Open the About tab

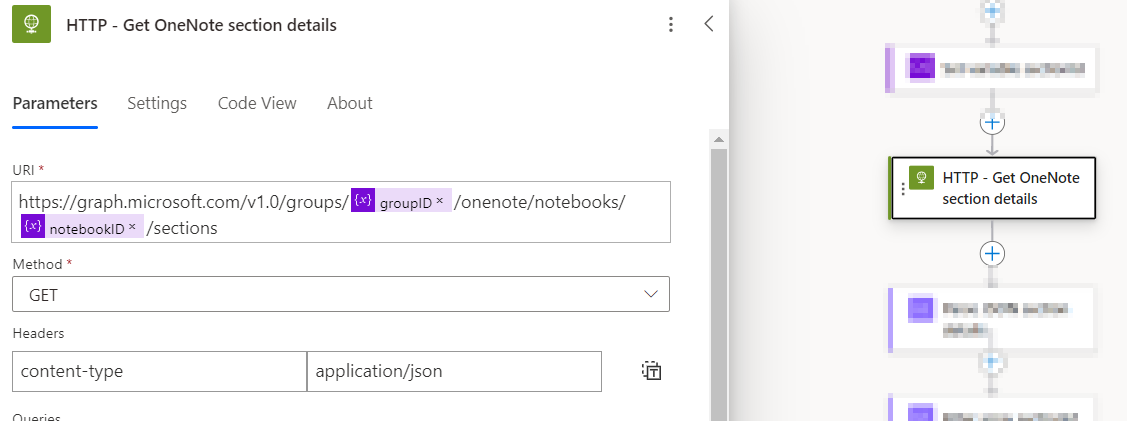pos(350,103)
